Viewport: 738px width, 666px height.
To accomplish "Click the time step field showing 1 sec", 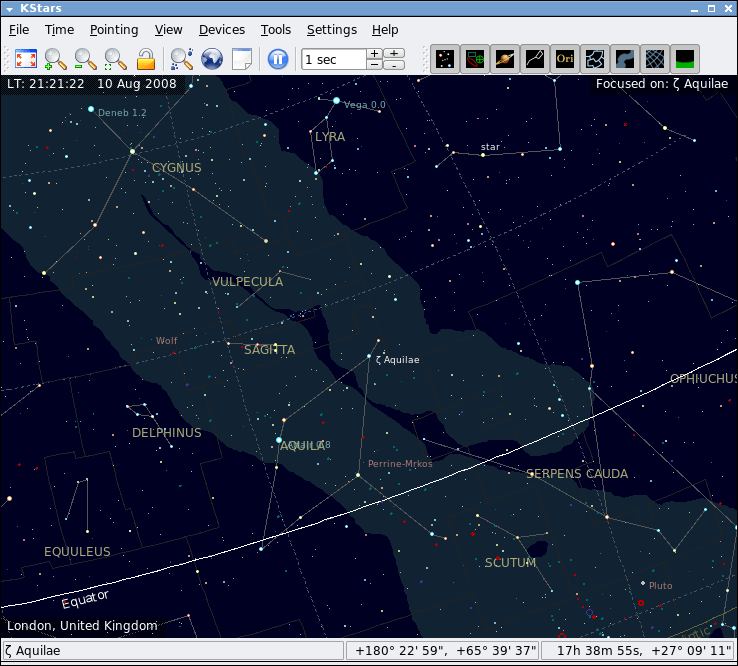I will click(333, 59).
